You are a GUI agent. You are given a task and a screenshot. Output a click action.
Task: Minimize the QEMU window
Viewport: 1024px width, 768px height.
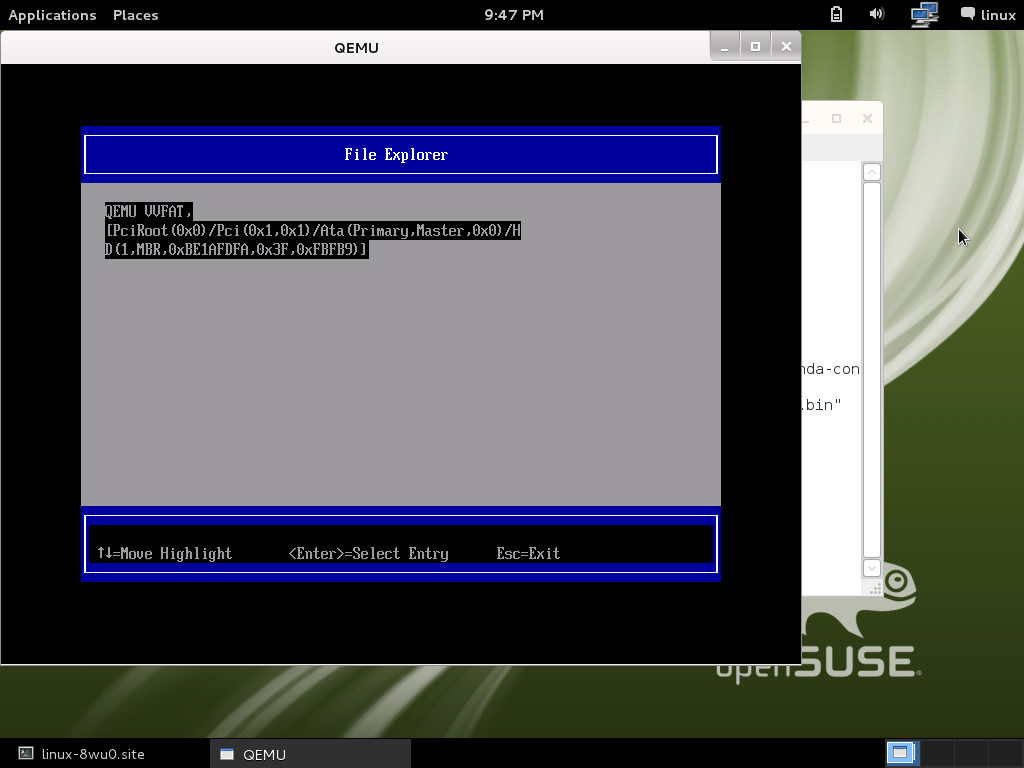(725, 46)
